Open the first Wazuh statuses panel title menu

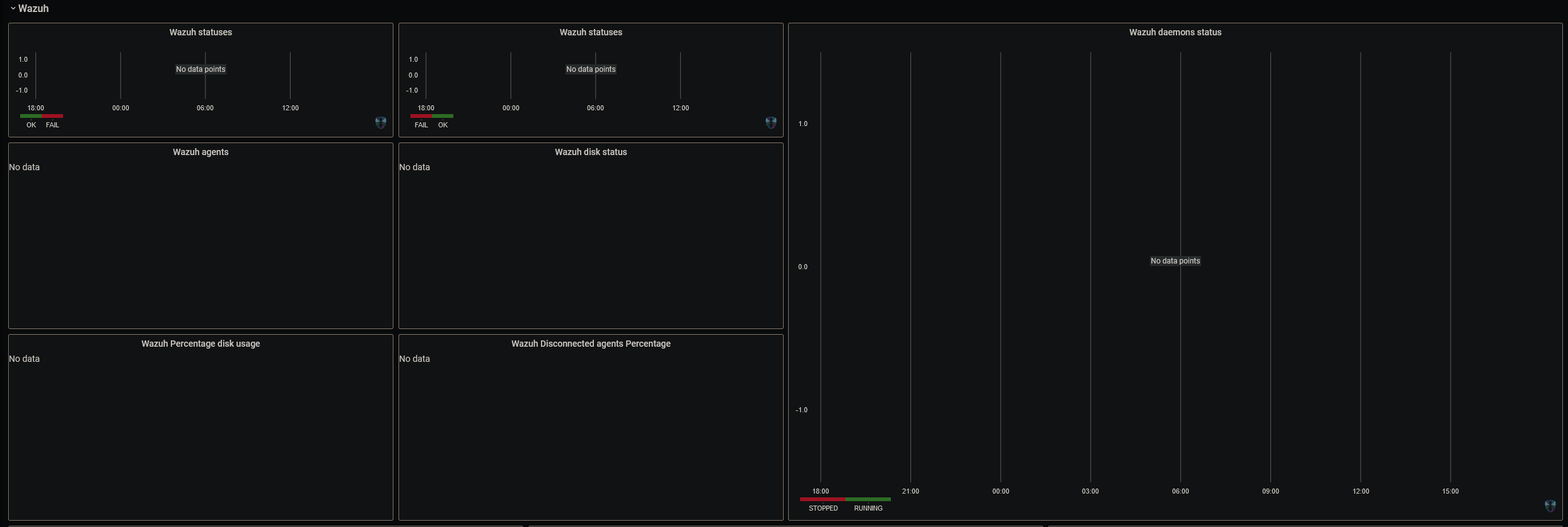(x=200, y=32)
